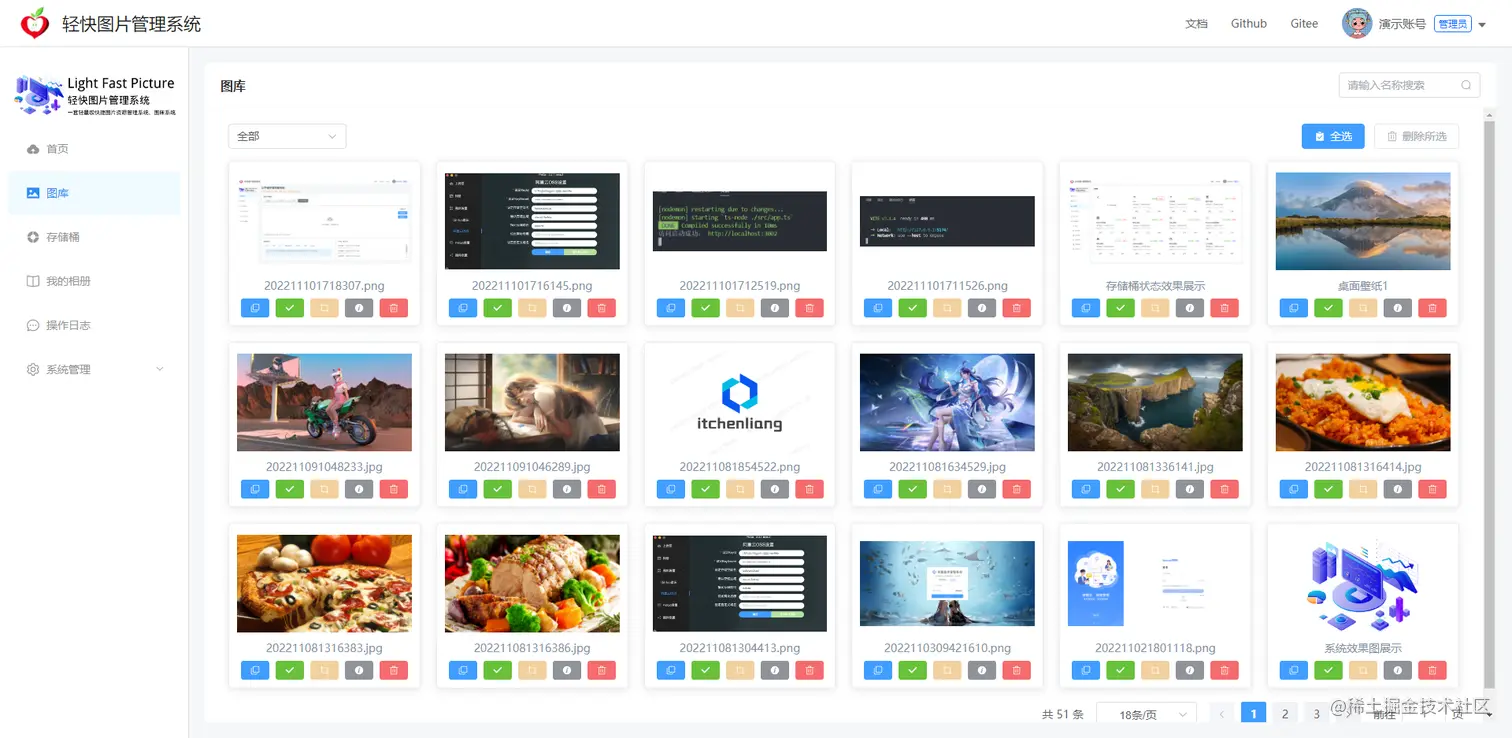Image resolution: width=1512 pixels, height=738 pixels.
Task: Click the 请输入名称搜索 search field
Action: click(x=1409, y=85)
